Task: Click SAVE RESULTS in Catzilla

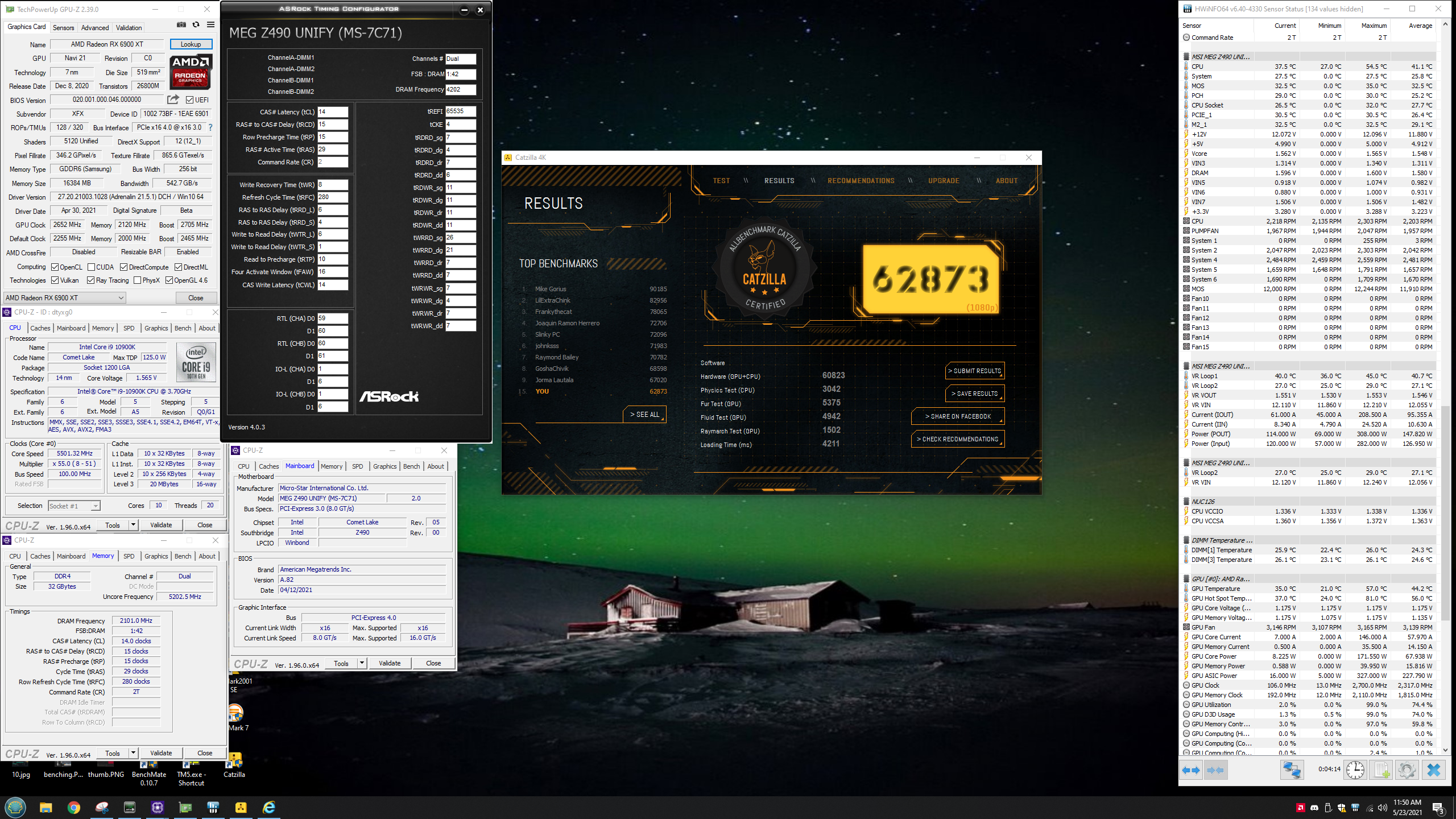Action: pyautogui.click(x=975, y=394)
